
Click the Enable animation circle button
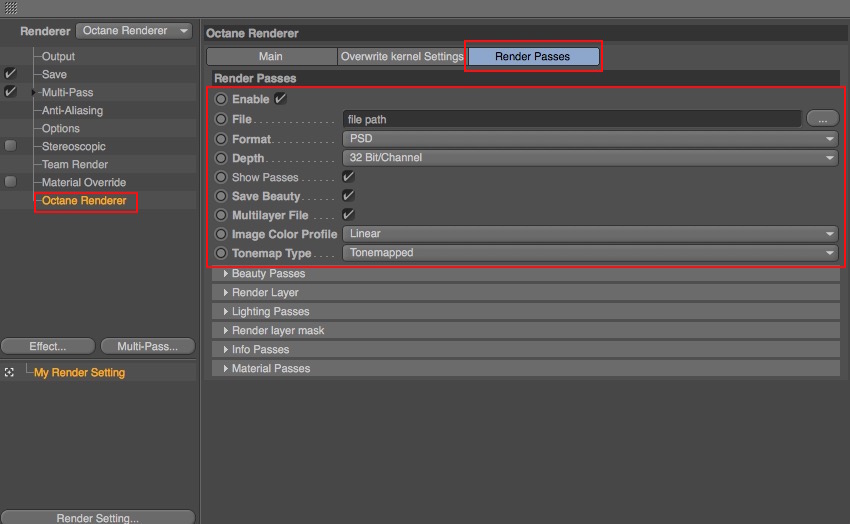pos(221,99)
